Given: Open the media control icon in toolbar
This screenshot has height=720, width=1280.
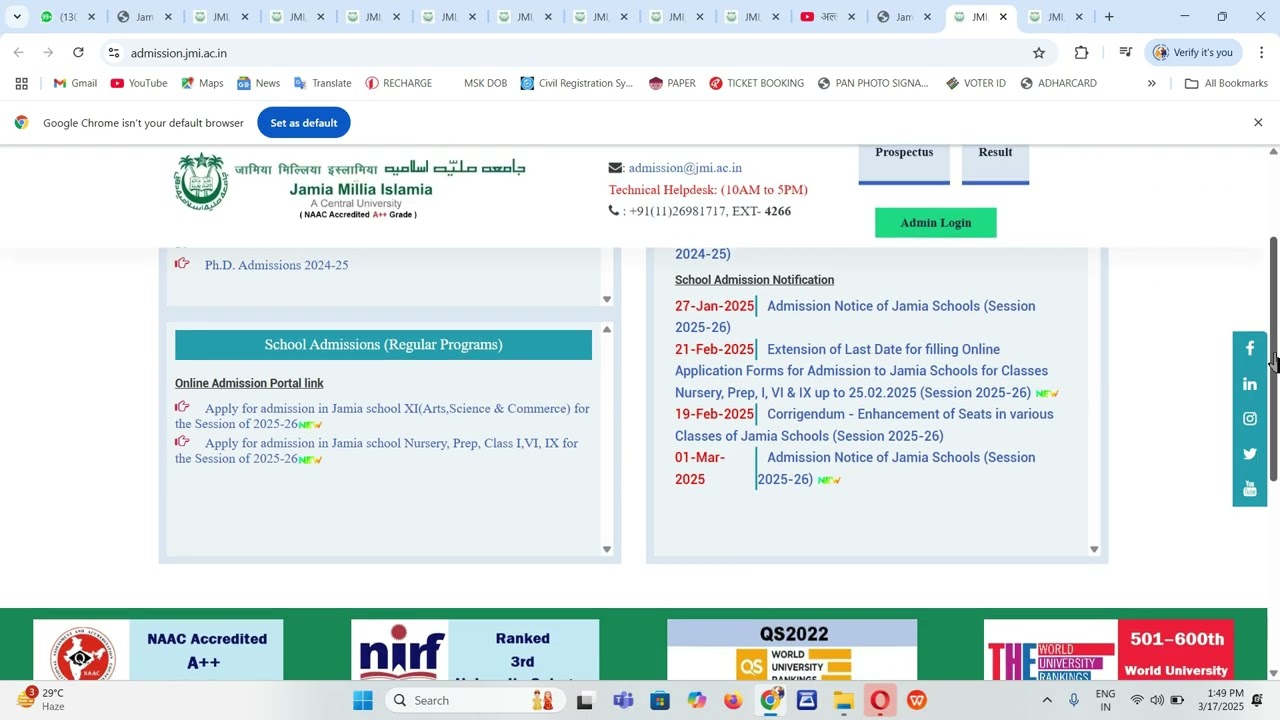Looking at the screenshot, I should 1126,53.
